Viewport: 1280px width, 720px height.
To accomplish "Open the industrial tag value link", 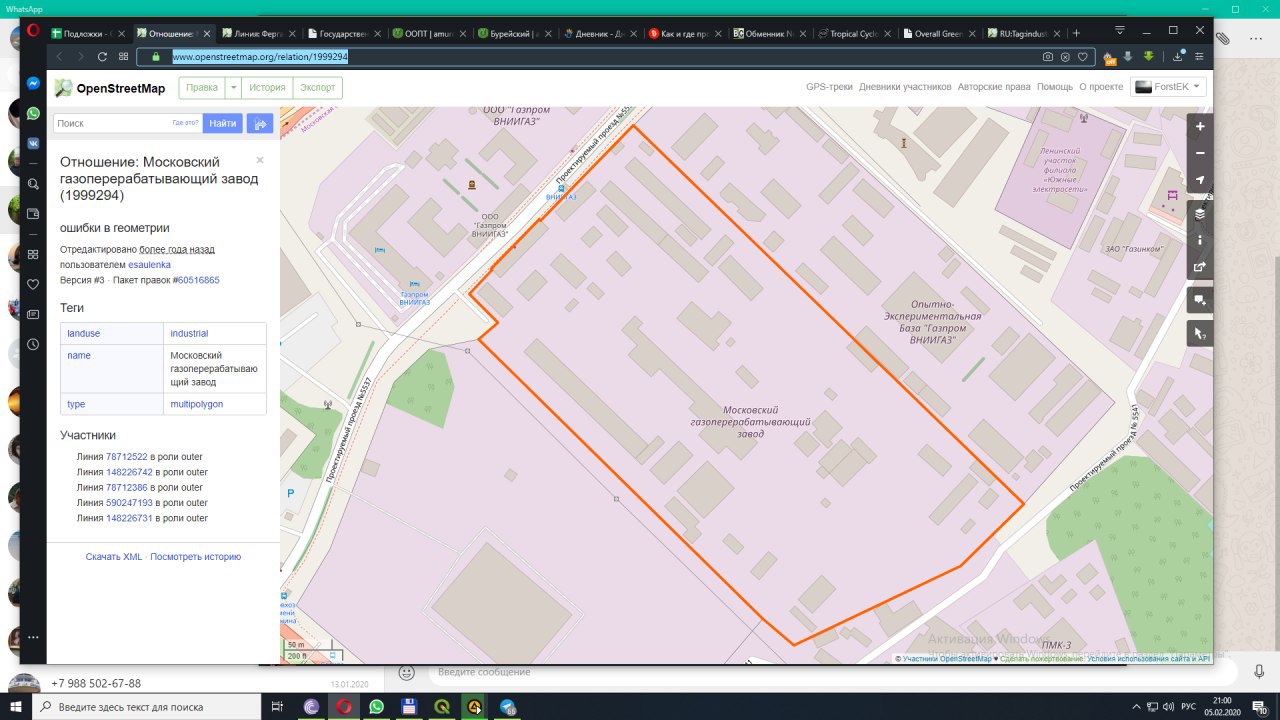I will pyautogui.click(x=189, y=333).
